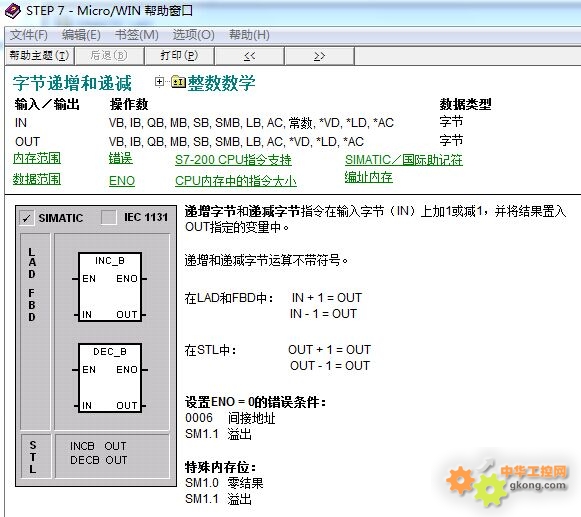Go to previous topic with << button
Viewport: 581px width, 517px height.
click(249, 56)
